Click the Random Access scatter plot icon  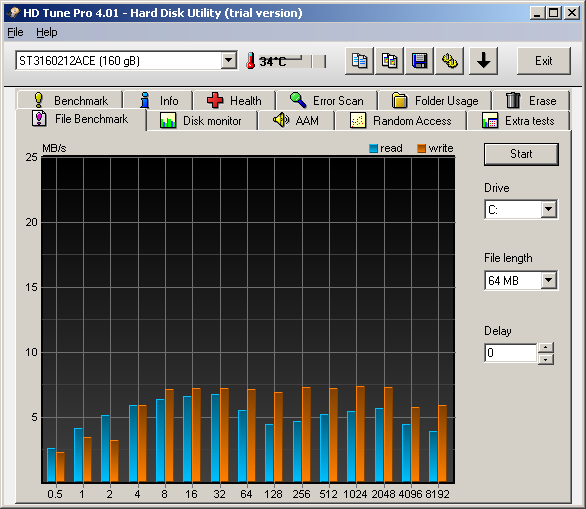point(358,121)
